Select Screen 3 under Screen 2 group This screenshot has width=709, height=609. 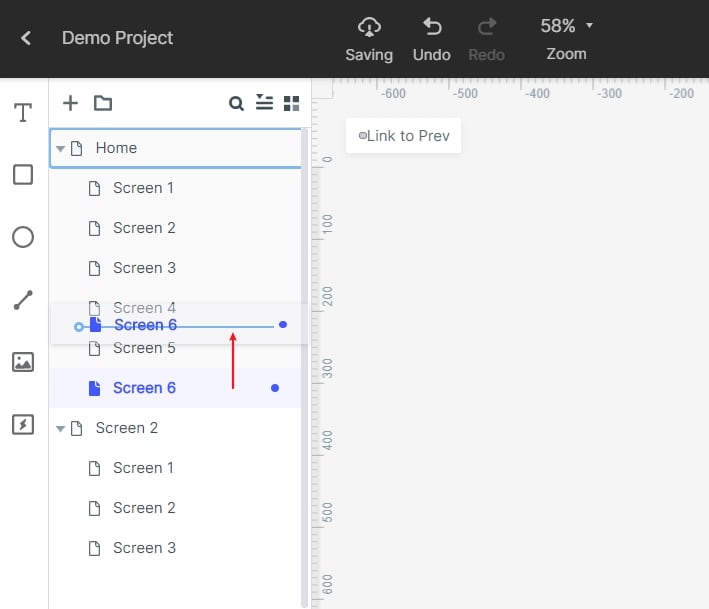click(175, 548)
